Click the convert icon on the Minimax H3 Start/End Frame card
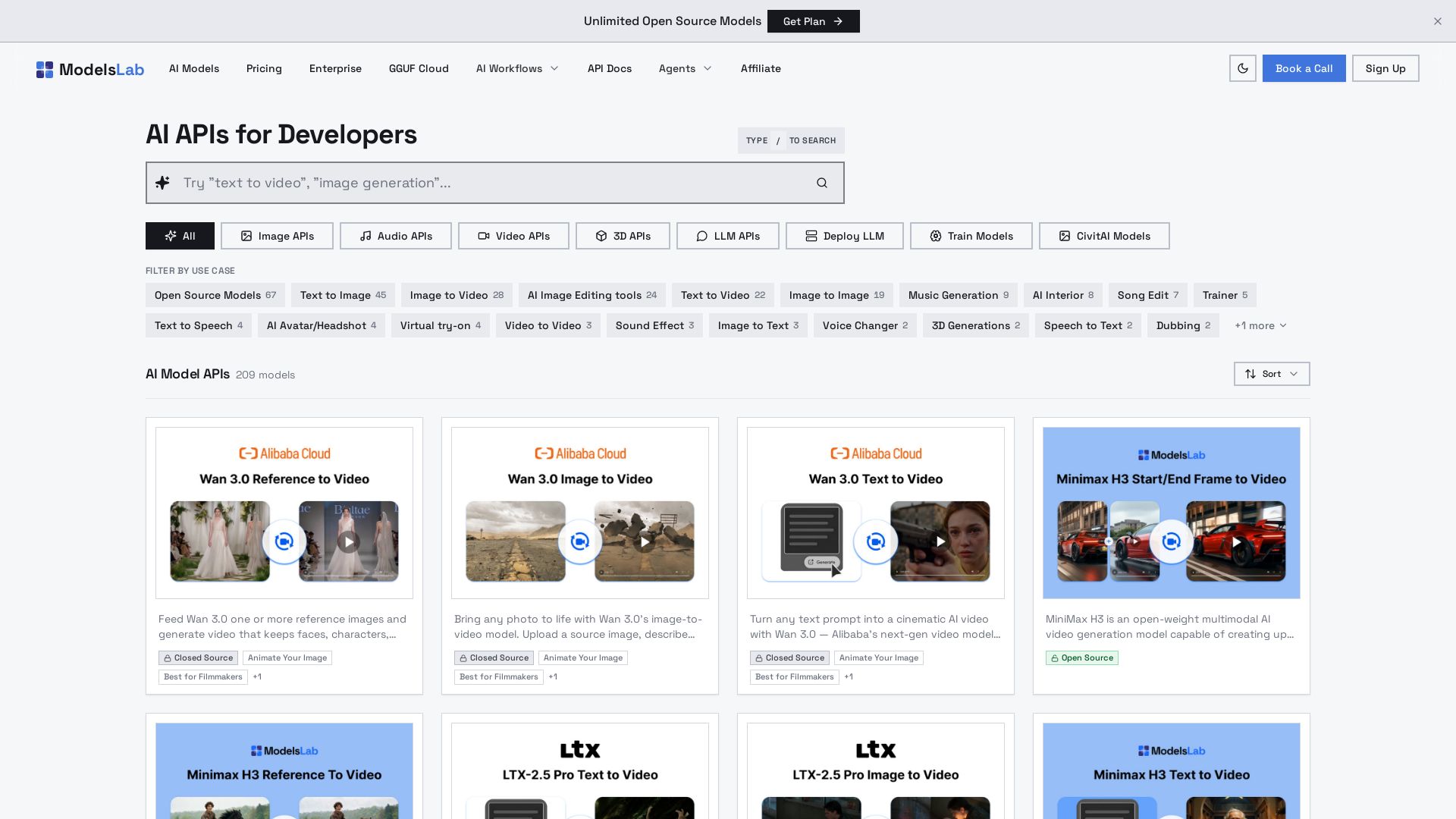This screenshot has width=1456, height=819. click(1172, 541)
